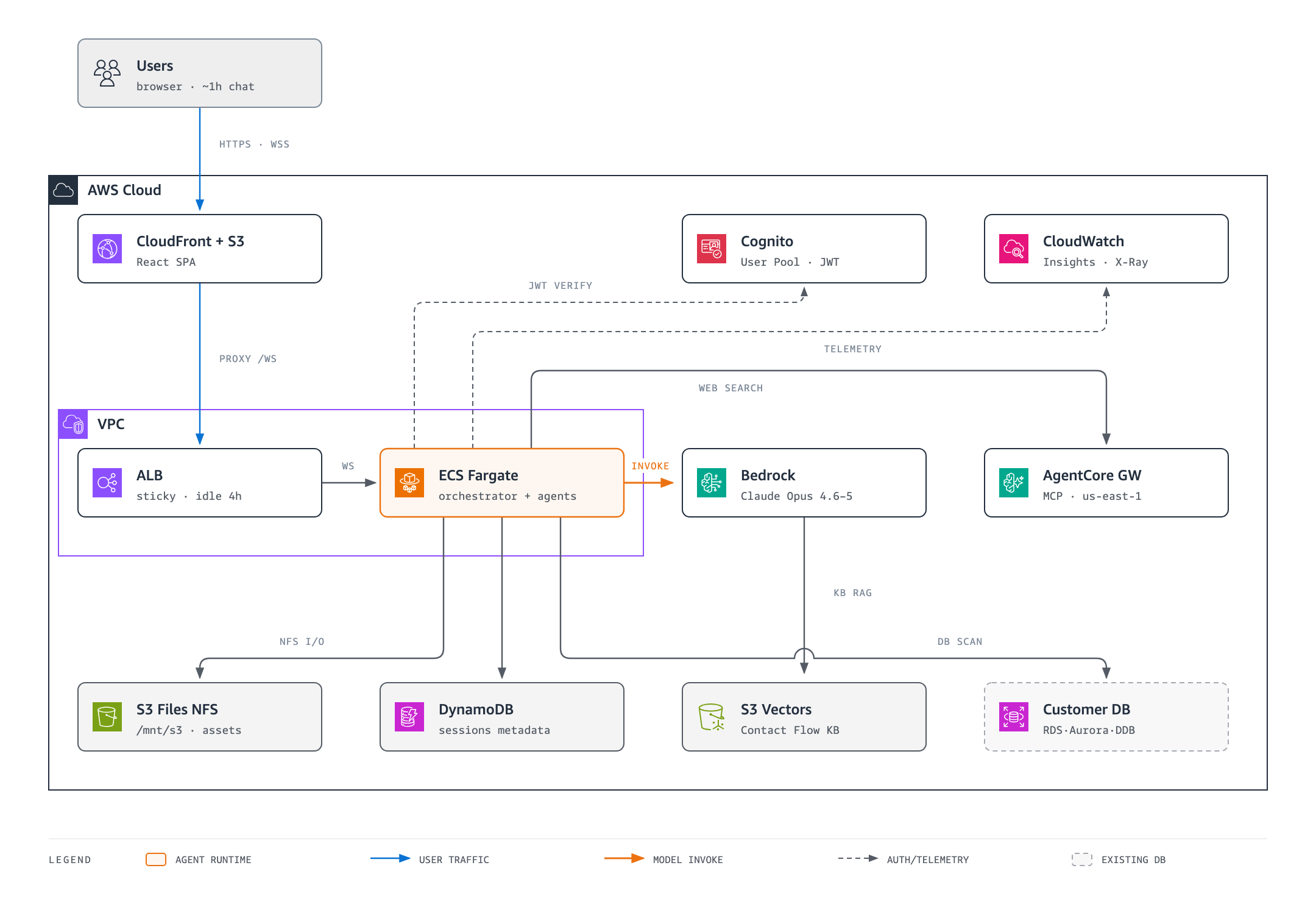Click the 'WEB SEARCH' edge label
The image size is (1316, 907).
point(731,388)
